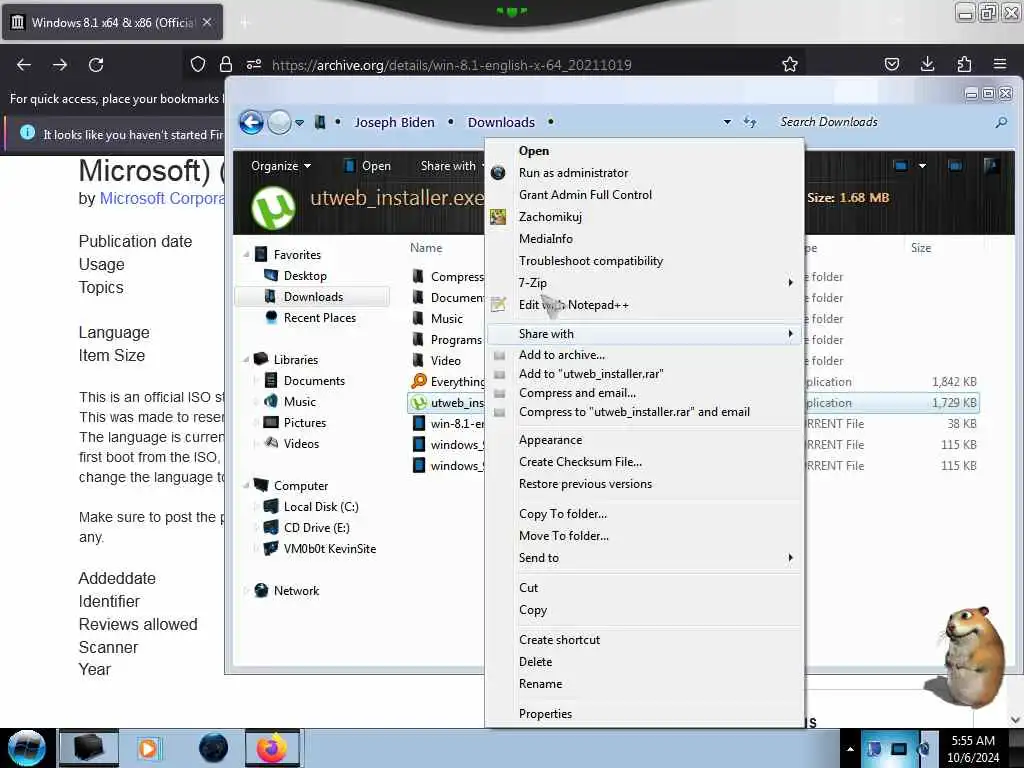The height and width of the screenshot is (768, 1024).
Task: Click the Windows Start orb
Action: pos(27,748)
